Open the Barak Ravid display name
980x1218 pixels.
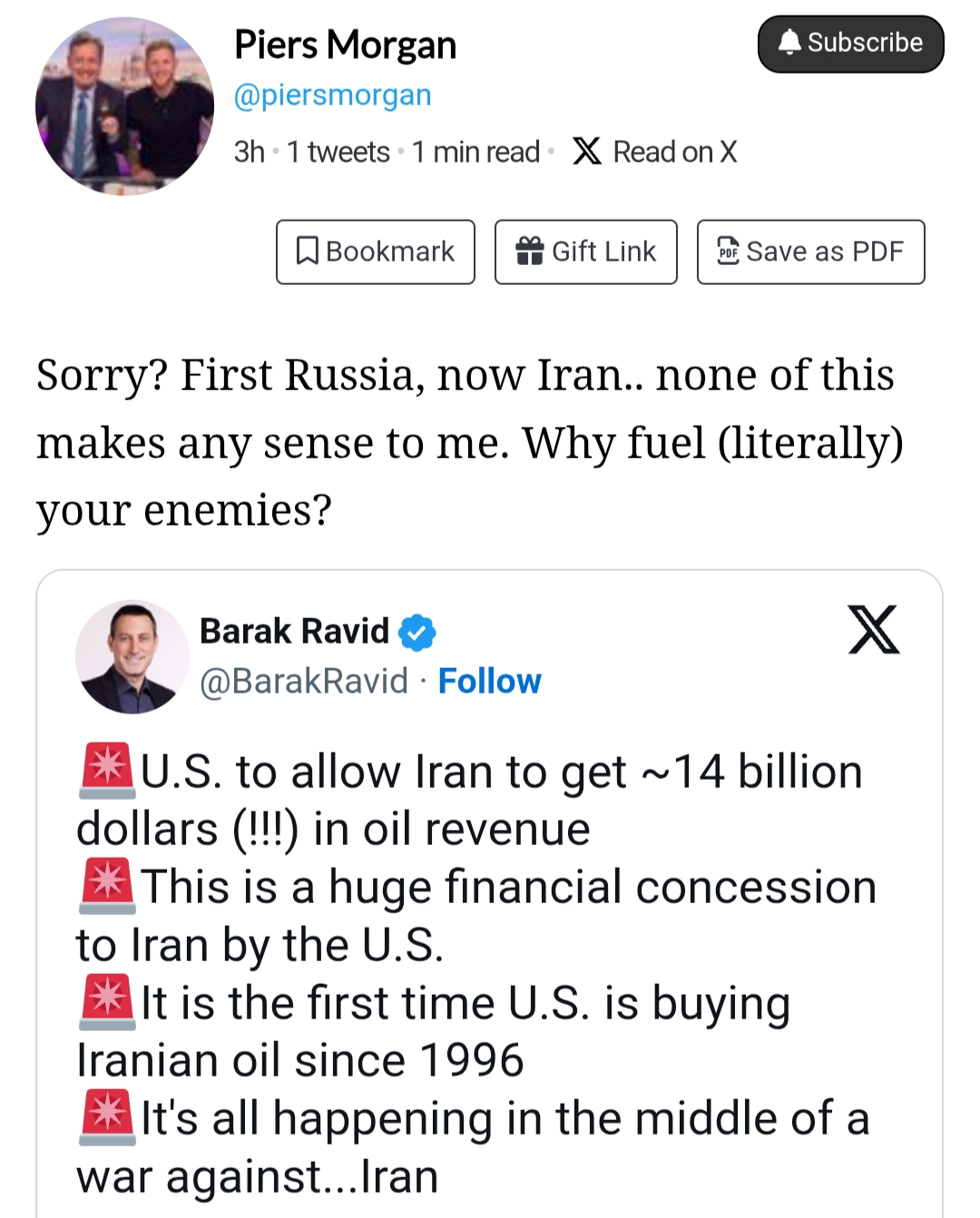294,631
